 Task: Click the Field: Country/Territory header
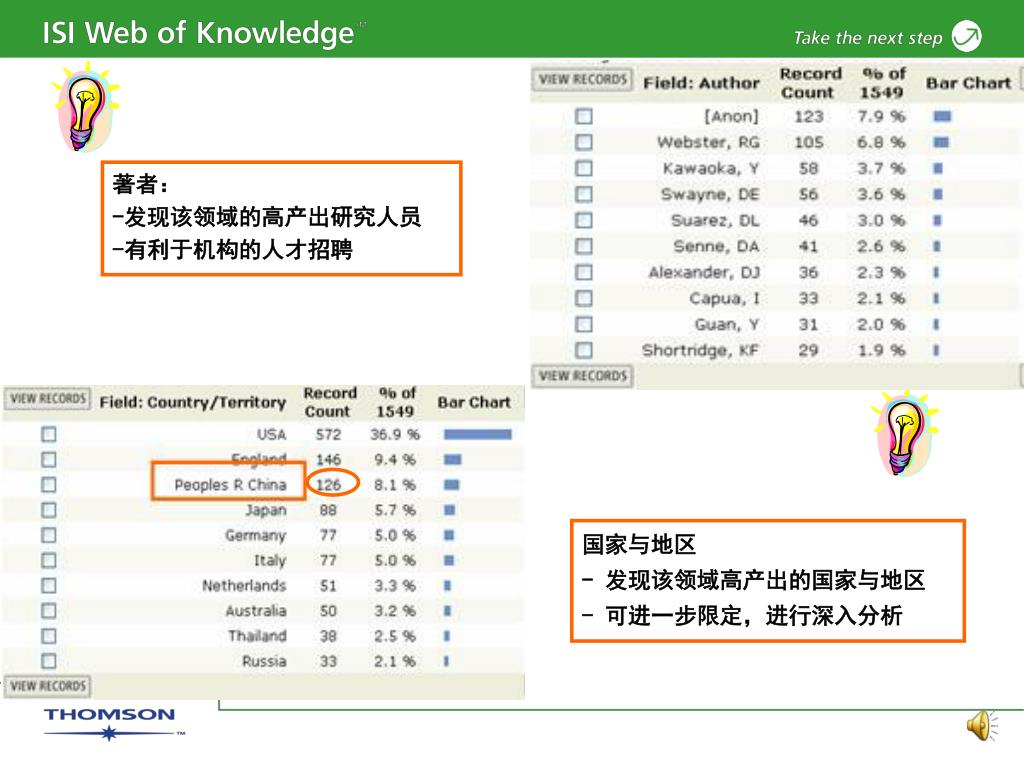click(193, 402)
